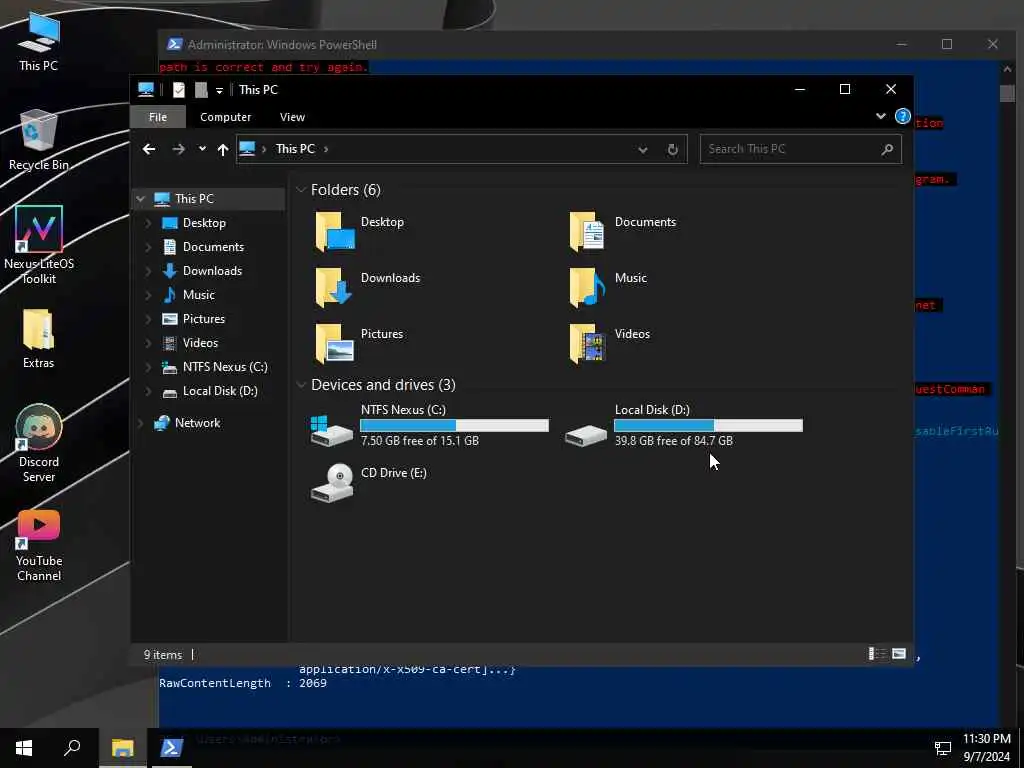Expand the ribbon with the chevron

(x=880, y=116)
